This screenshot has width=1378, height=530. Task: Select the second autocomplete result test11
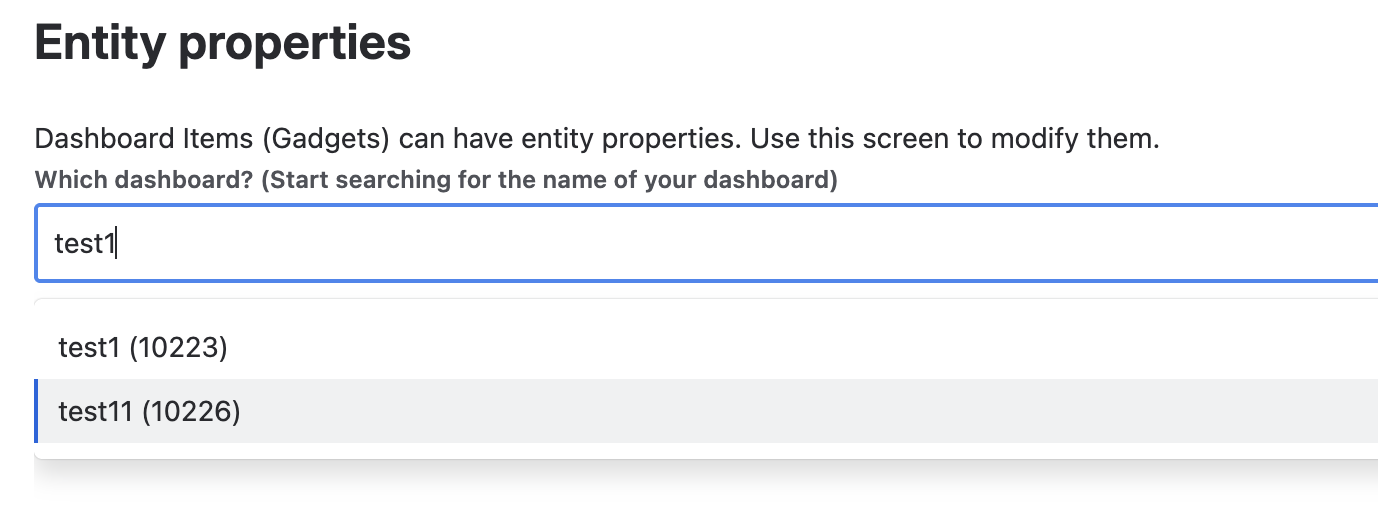pyautogui.click(x=150, y=411)
